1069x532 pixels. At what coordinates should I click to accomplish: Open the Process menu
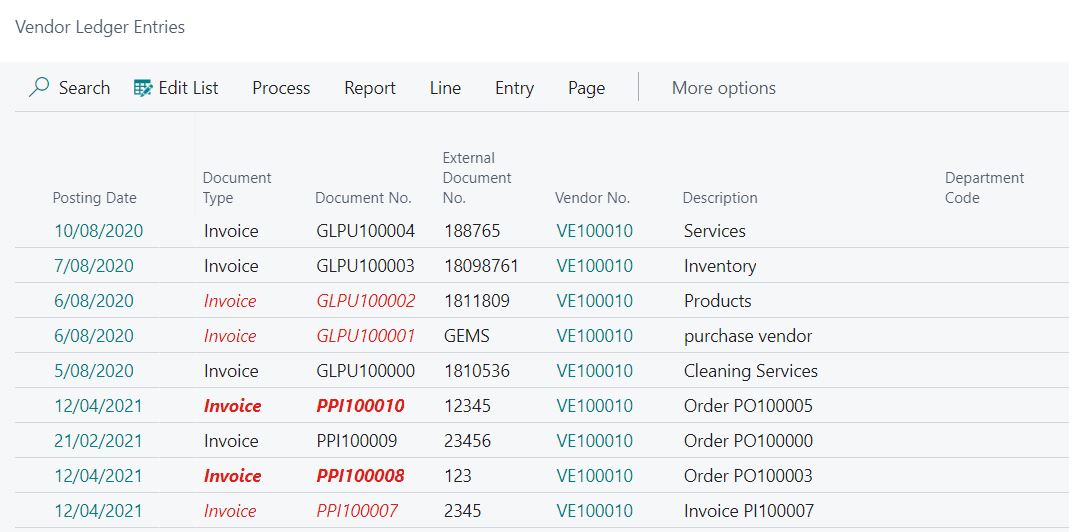point(281,88)
